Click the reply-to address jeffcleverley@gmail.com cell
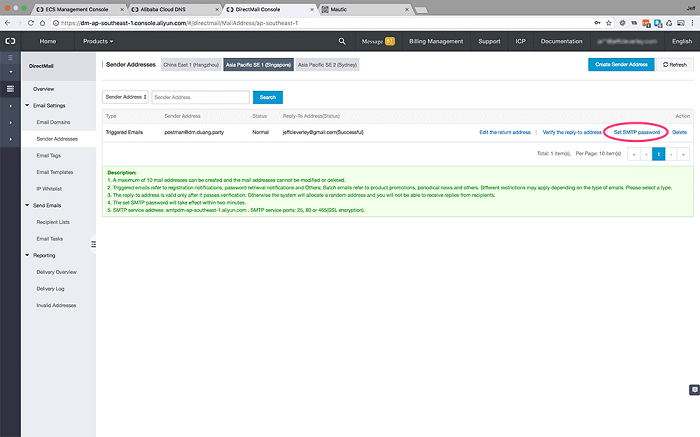 [323, 132]
